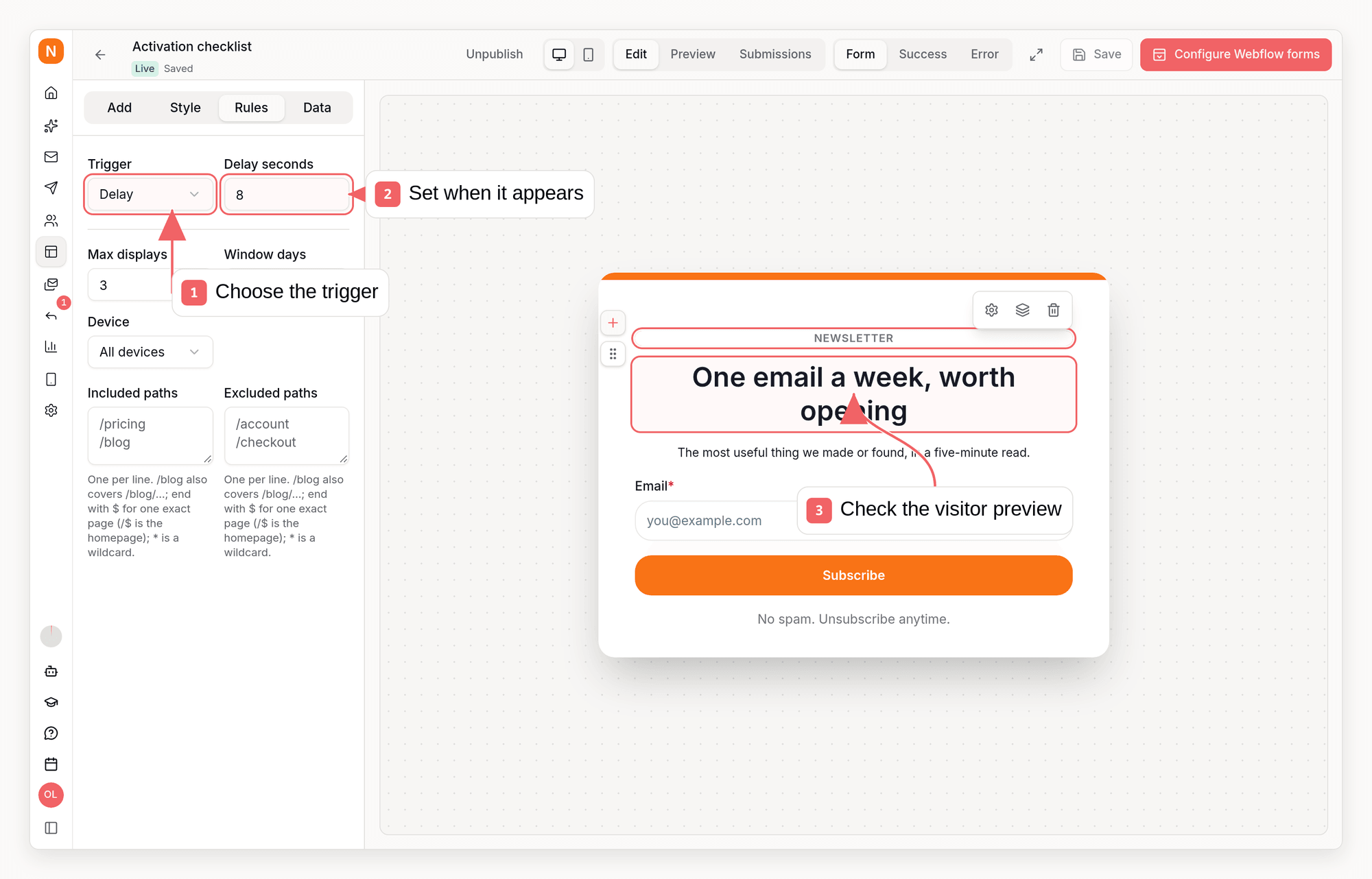The image size is (1372, 879).
Task: Switch to the Rules tab
Action: tap(251, 108)
